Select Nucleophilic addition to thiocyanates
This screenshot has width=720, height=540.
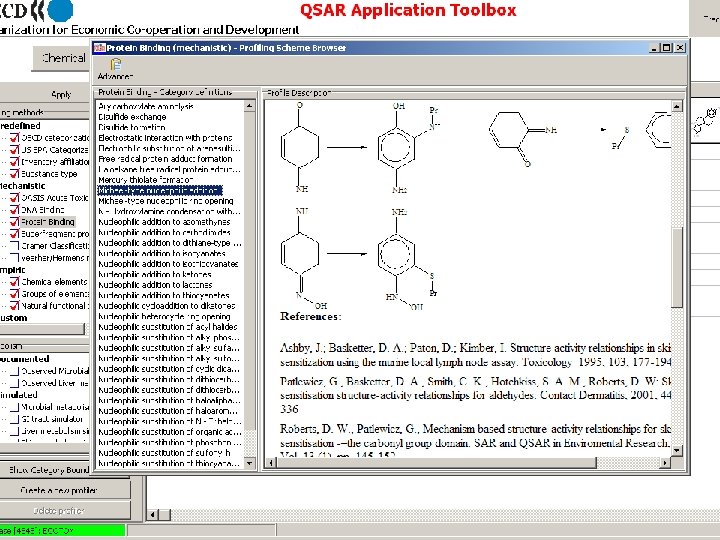(163, 295)
